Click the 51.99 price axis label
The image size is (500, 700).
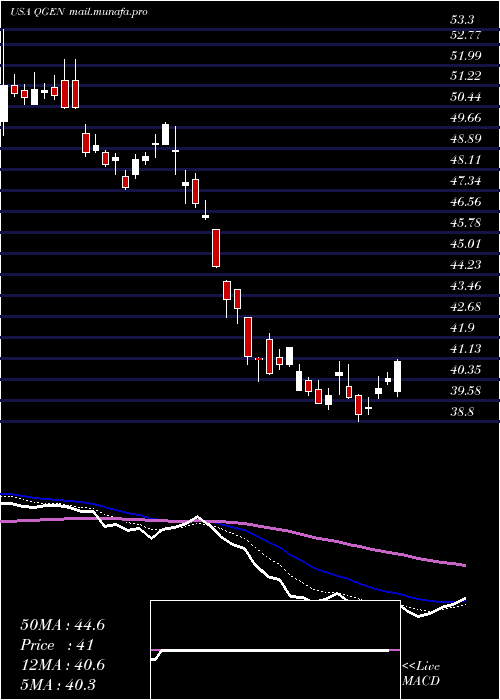coord(466,55)
